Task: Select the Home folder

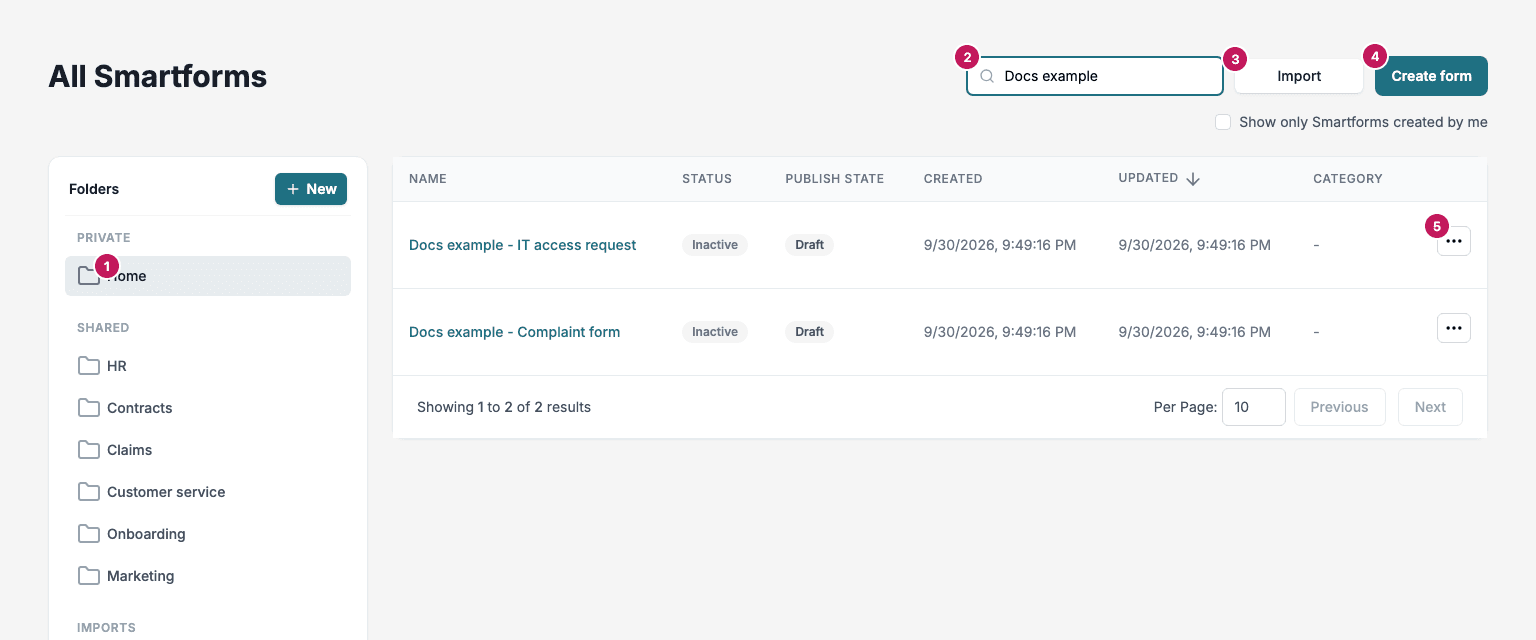Action: click(x=208, y=276)
